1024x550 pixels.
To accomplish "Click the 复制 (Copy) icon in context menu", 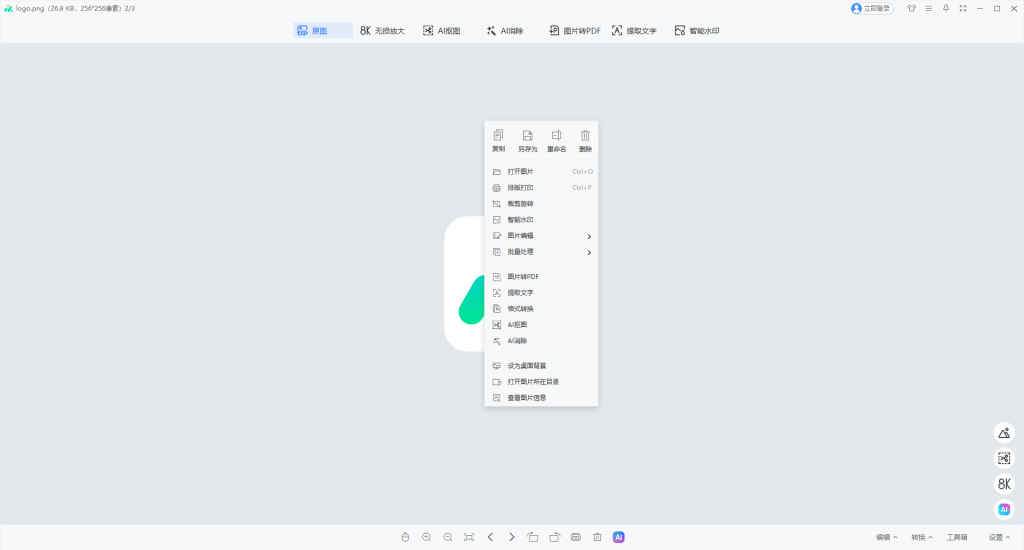I will (x=498, y=140).
